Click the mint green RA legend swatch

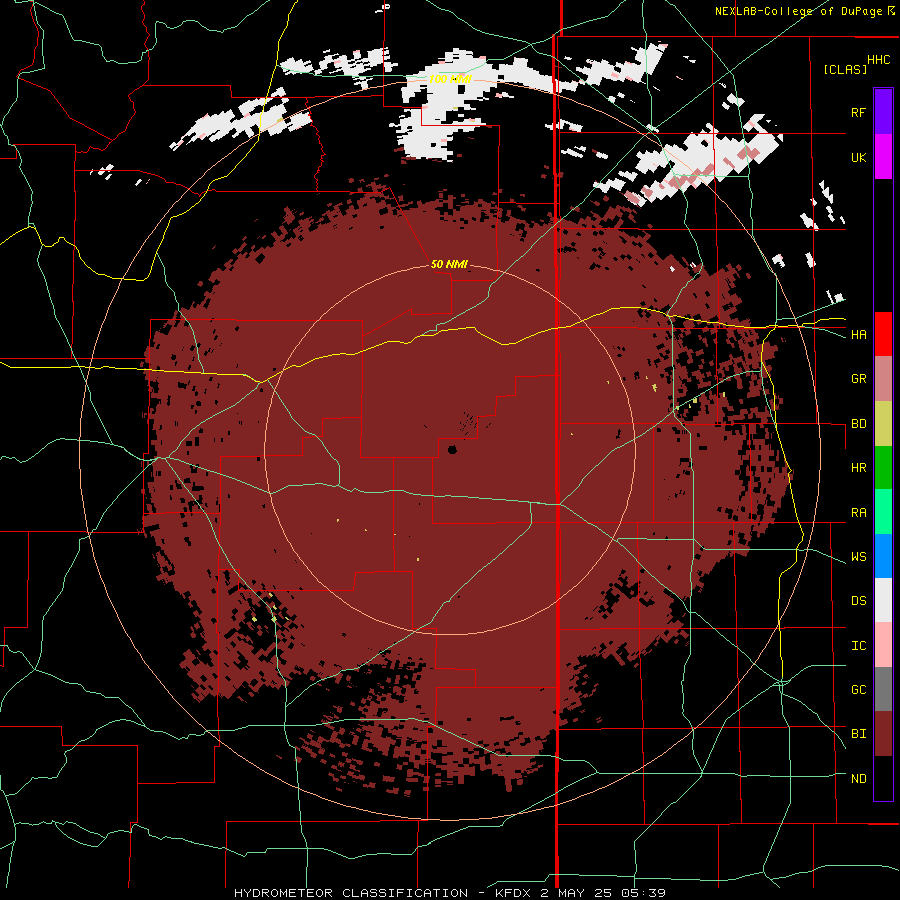pos(883,512)
